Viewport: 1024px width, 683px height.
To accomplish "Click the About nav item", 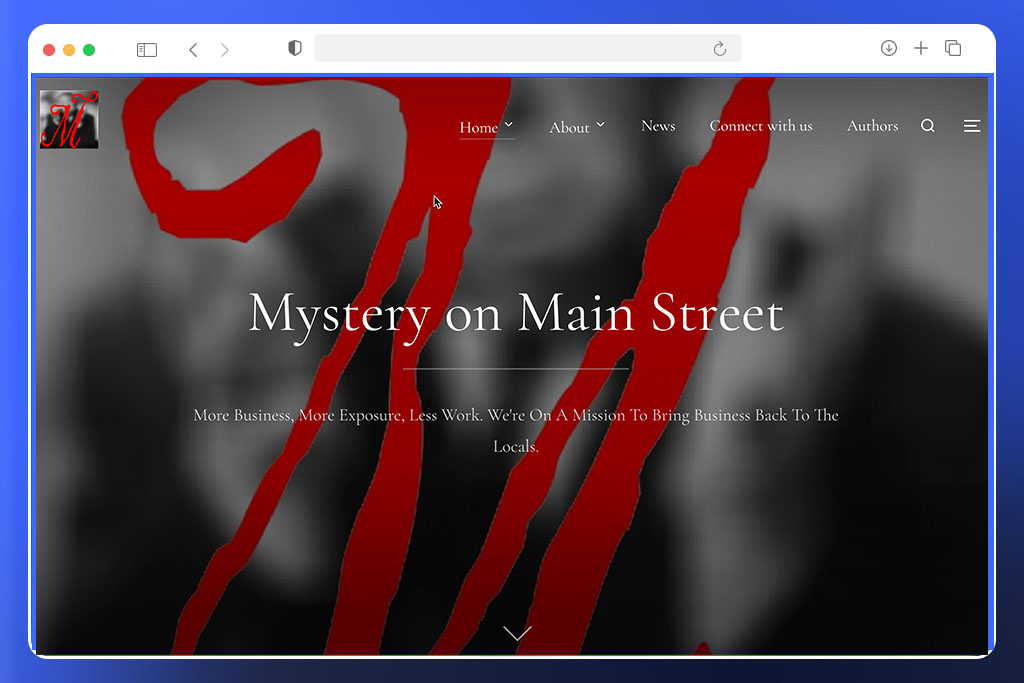I will 568,127.
